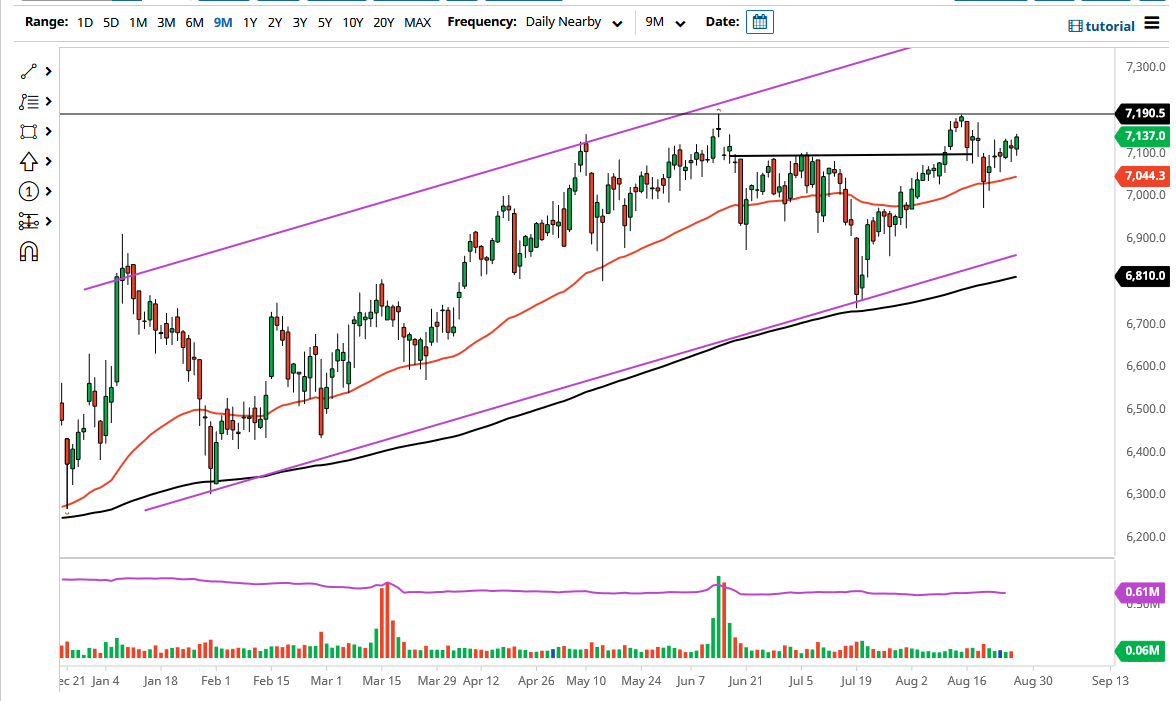1176x701 pixels.
Task: Select the 6M range tab
Action: tap(192, 20)
